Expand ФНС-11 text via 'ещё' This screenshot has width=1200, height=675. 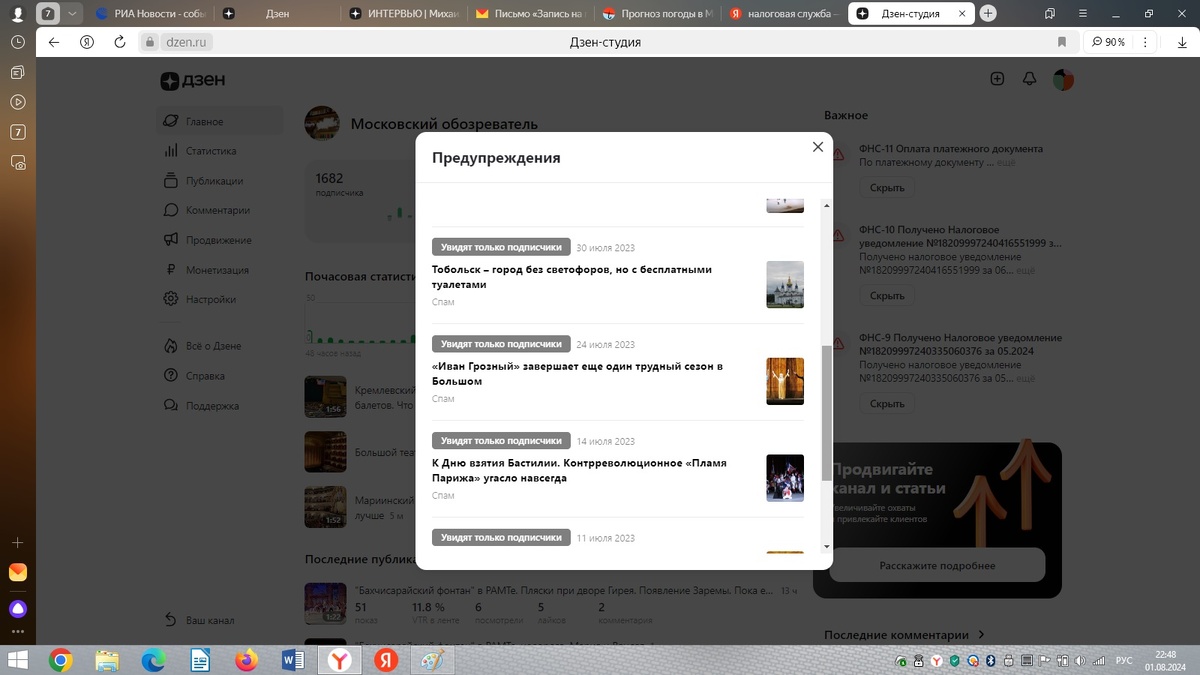1007,162
